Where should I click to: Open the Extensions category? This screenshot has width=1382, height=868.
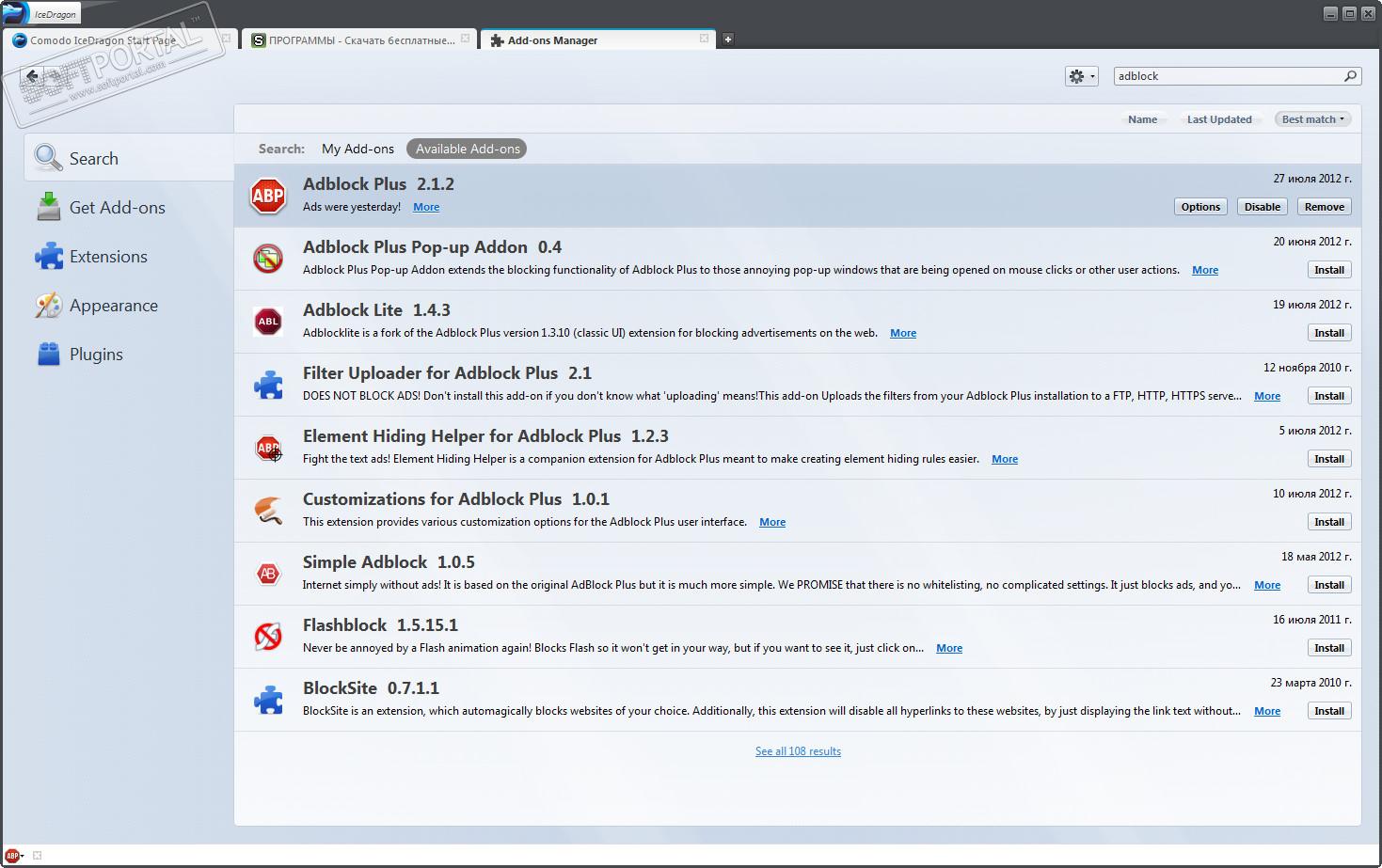point(129,256)
